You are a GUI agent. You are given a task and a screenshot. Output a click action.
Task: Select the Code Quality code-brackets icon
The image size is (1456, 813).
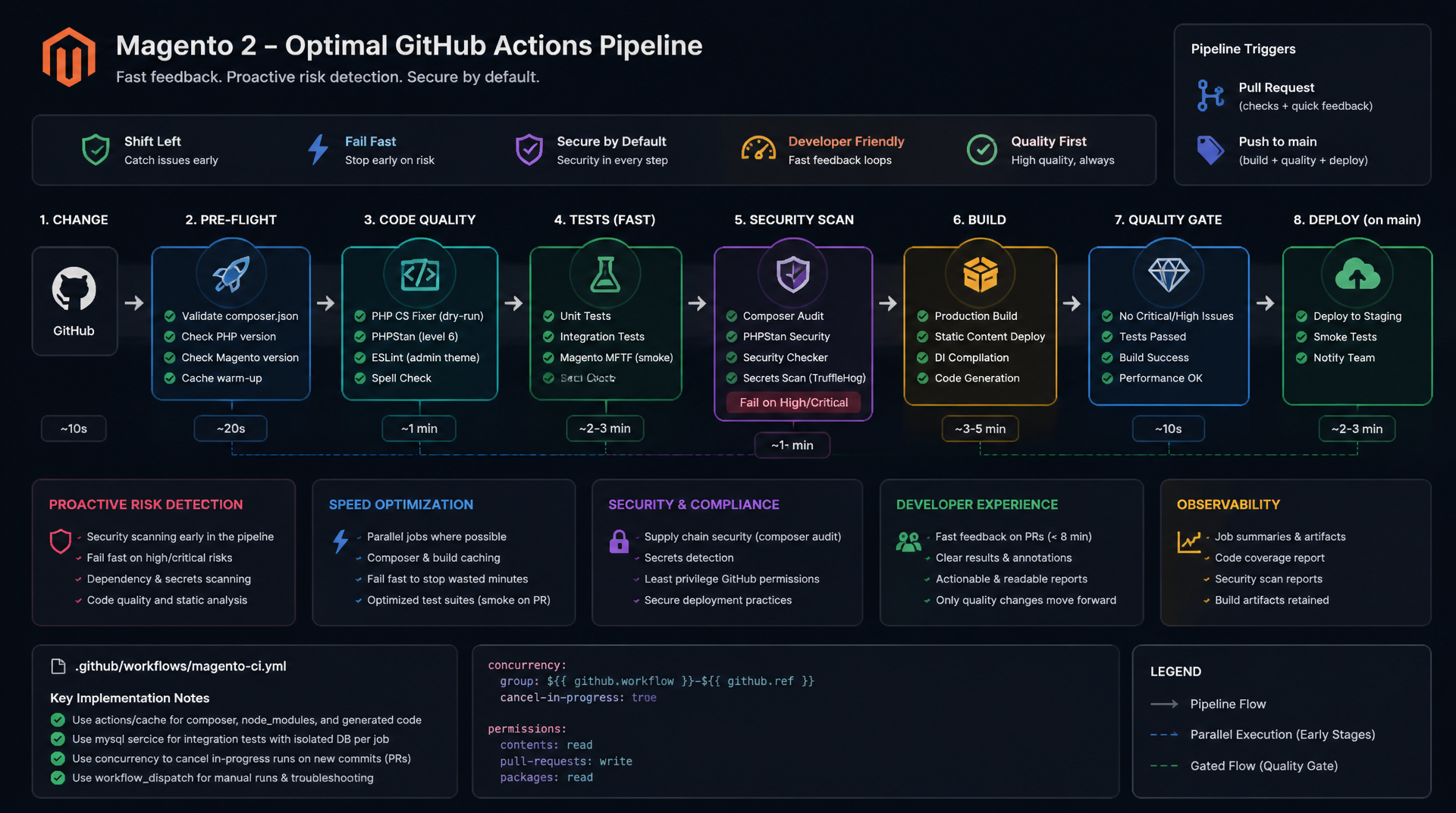pos(419,274)
